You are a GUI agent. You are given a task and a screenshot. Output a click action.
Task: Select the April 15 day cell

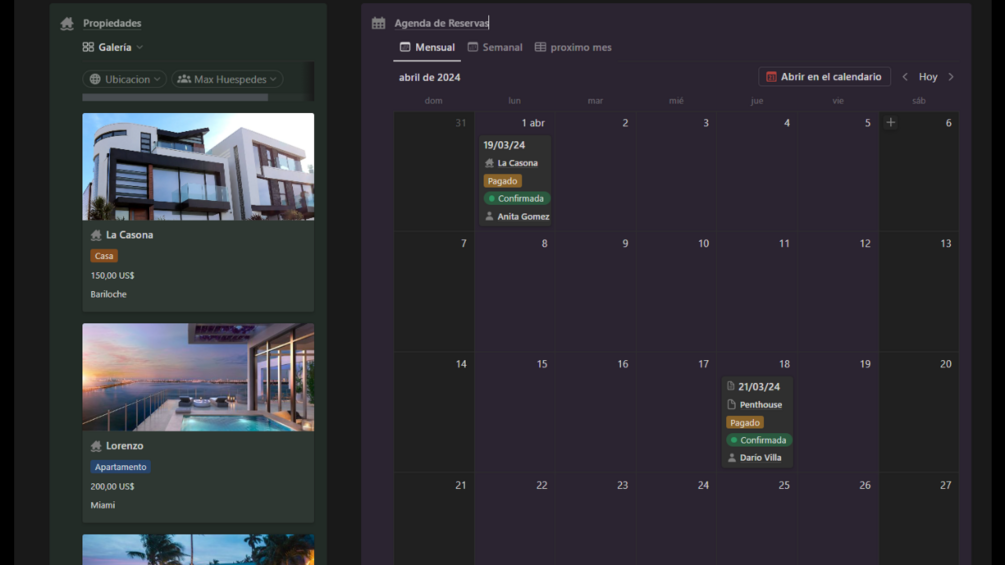click(x=515, y=412)
